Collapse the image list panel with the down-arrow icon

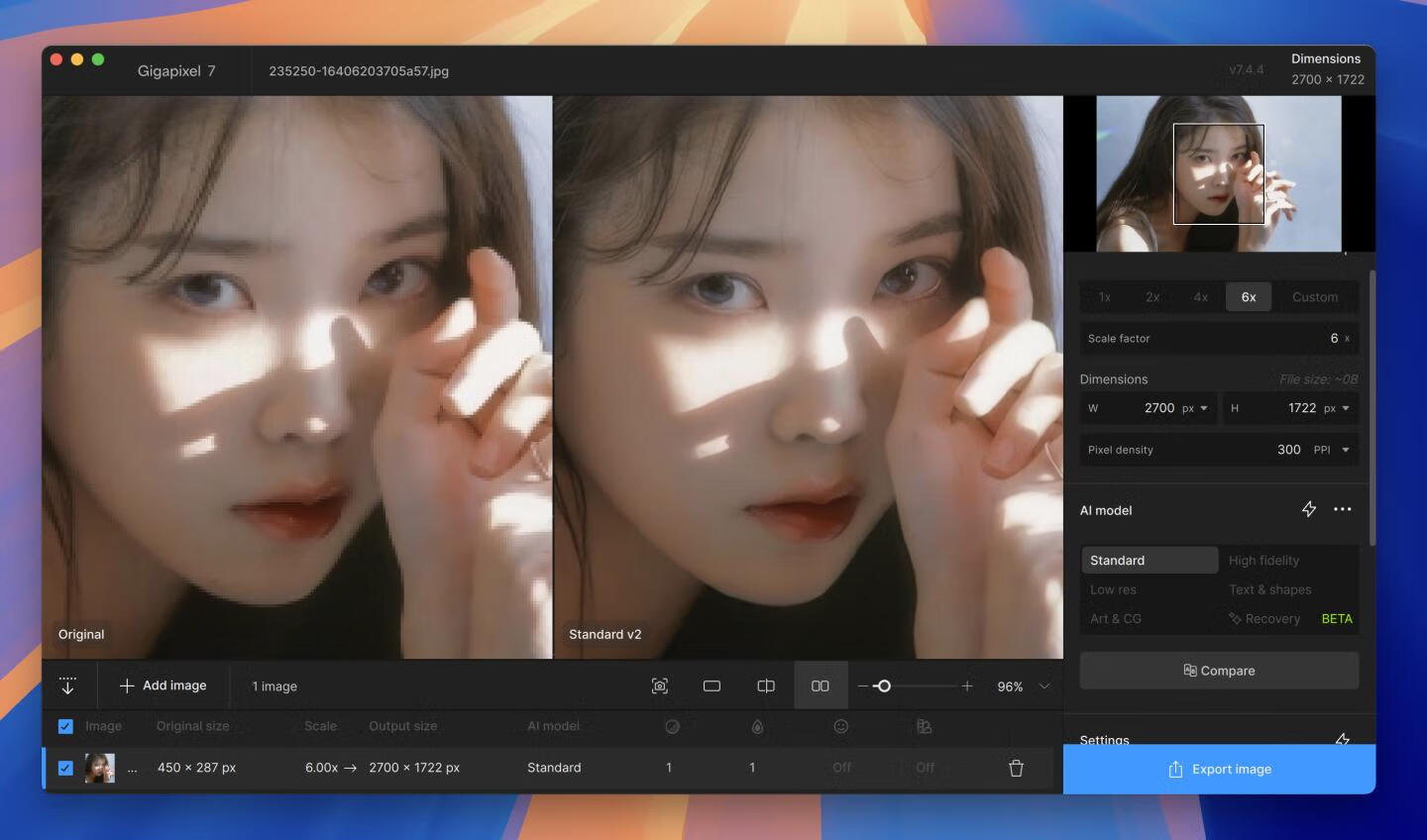tap(67, 685)
